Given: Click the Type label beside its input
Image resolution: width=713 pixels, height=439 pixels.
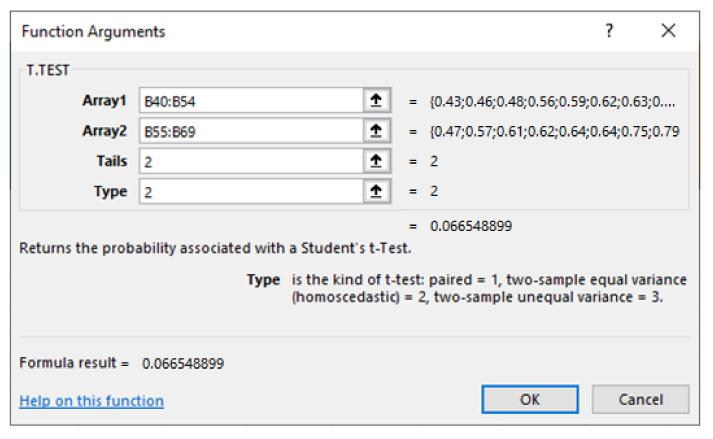Looking at the screenshot, I should coord(112,192).
